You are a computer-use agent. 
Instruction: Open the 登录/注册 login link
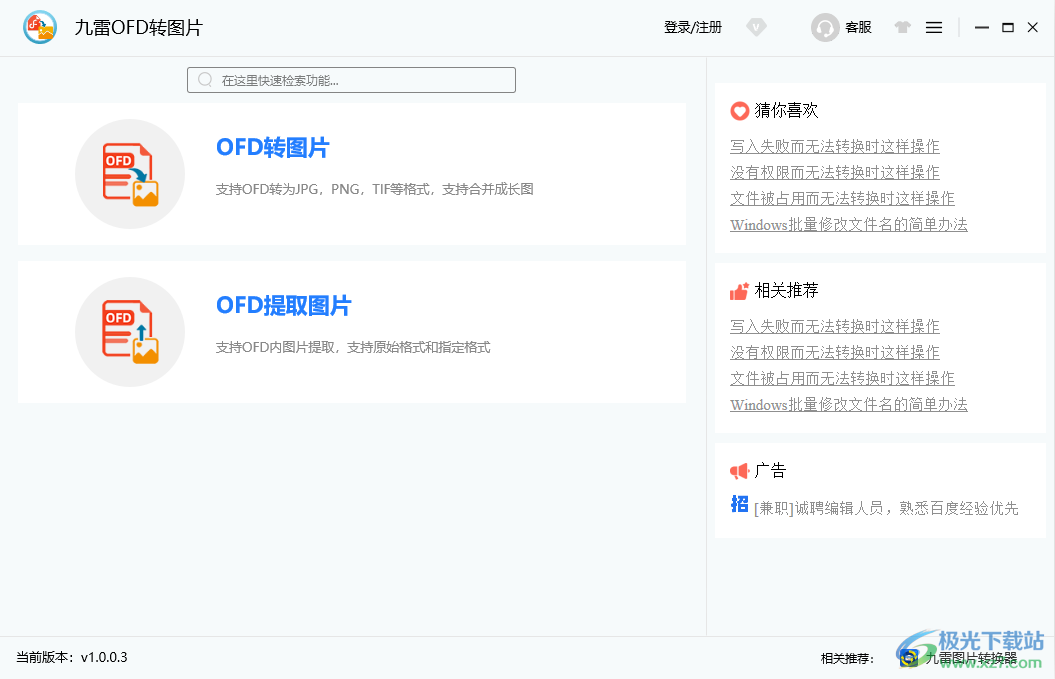tap(692, 28)
